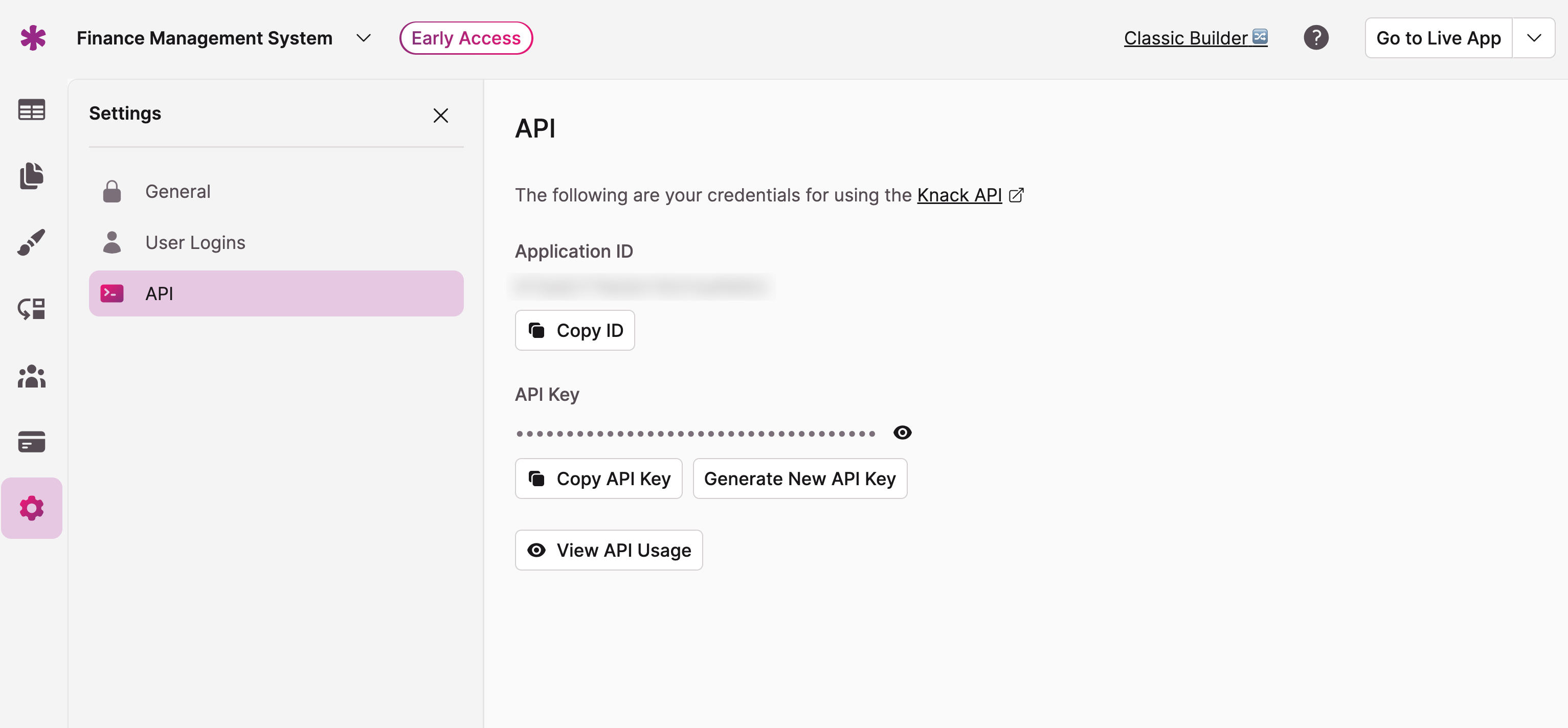Open the Themes paintbrush sidebar icon
This screenshot has height=728, width=1568.
pos(32,242)
